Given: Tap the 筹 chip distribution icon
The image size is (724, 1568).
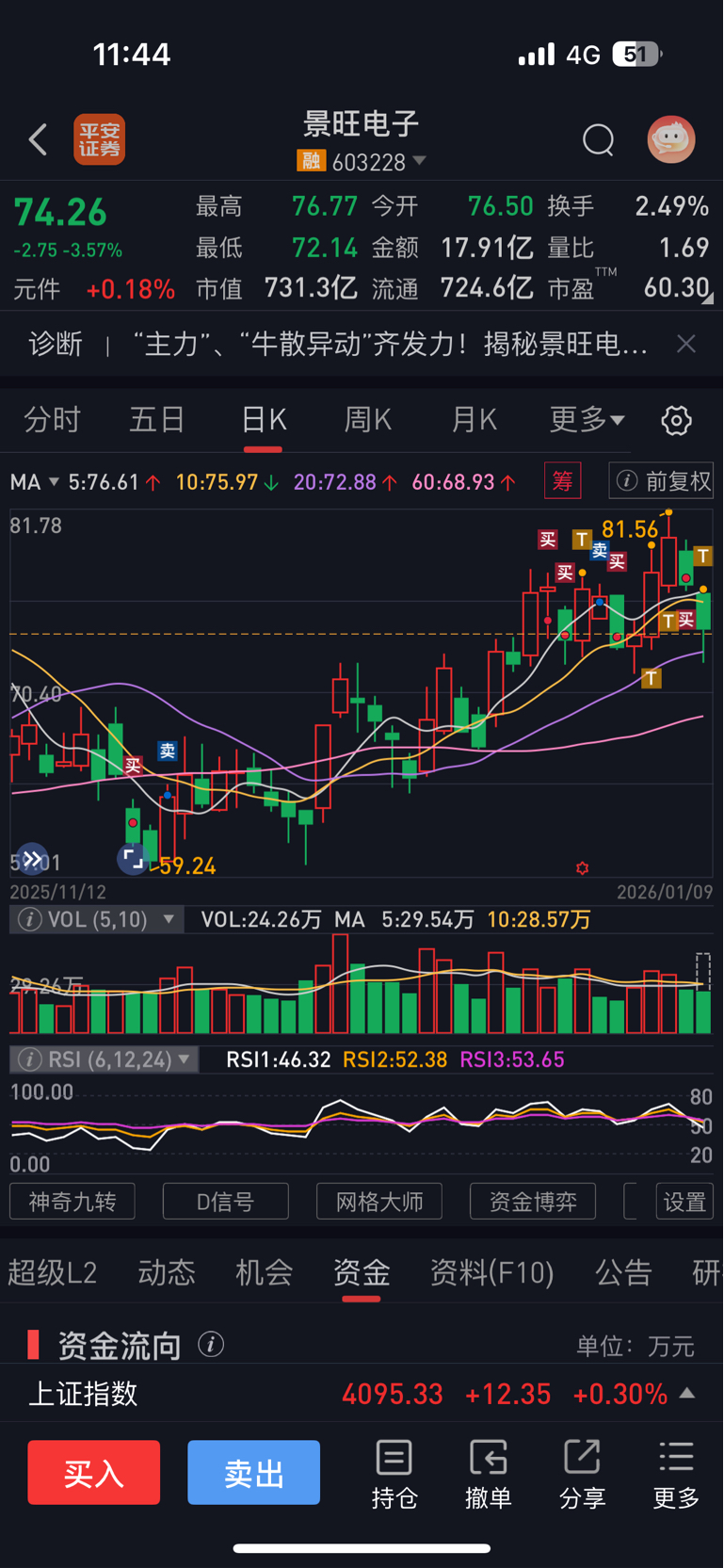Looking at the screenshot, I should pos(562,481).
